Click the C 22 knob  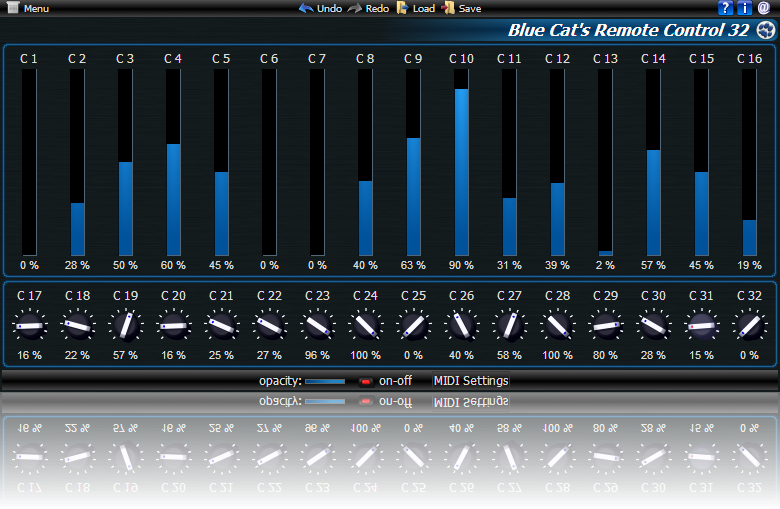(270, 325)
